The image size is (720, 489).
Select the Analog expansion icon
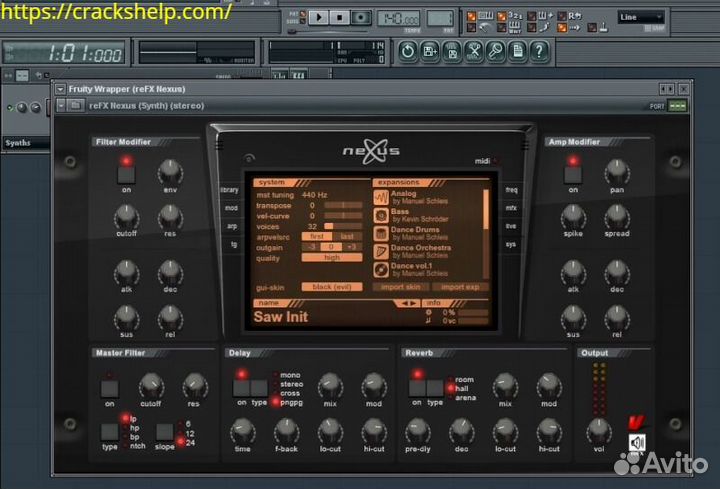(381, 197)
